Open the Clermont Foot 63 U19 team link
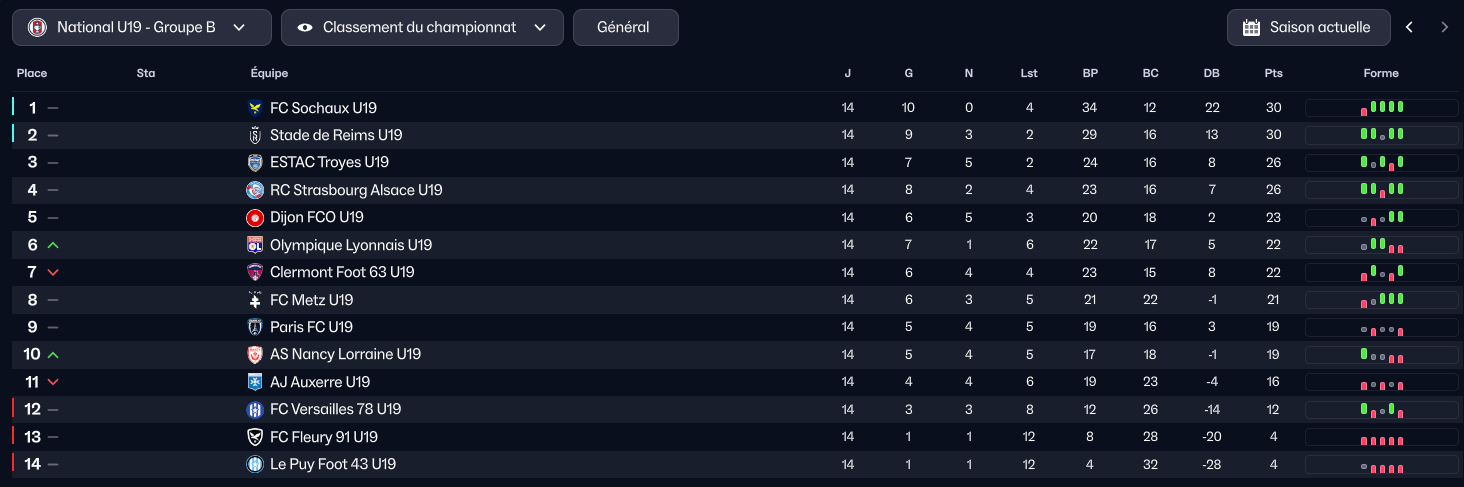 pyautogui.click(x=342, y=272)
